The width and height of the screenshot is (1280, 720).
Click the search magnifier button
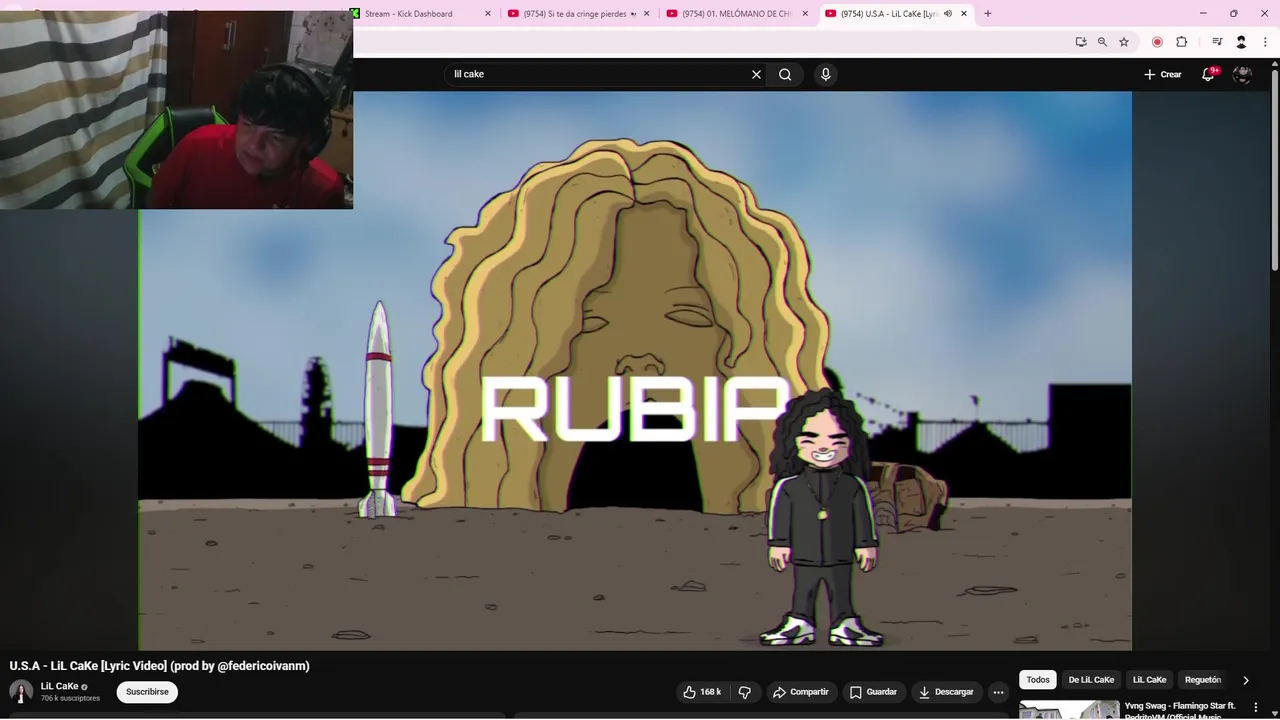(785, 74)
